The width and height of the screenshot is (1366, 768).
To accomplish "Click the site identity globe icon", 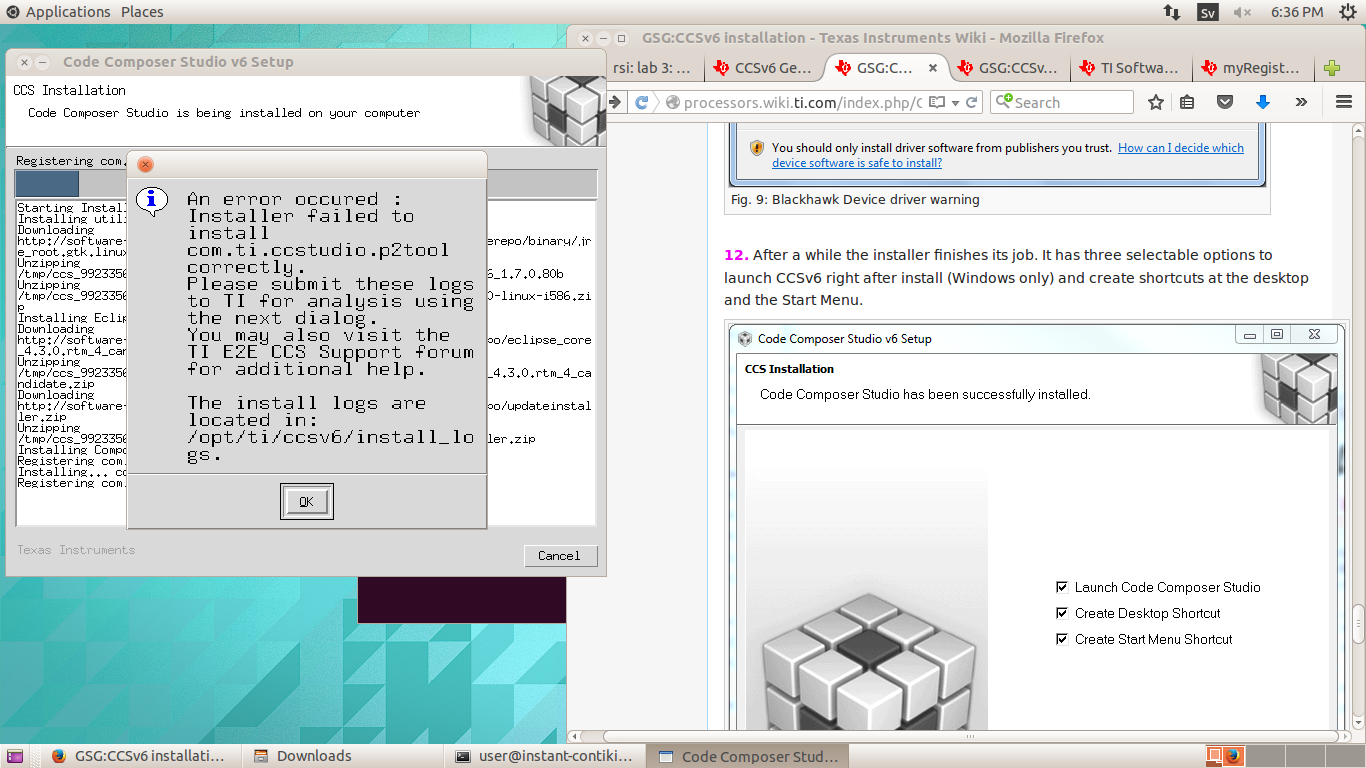I will pos(672,102).
